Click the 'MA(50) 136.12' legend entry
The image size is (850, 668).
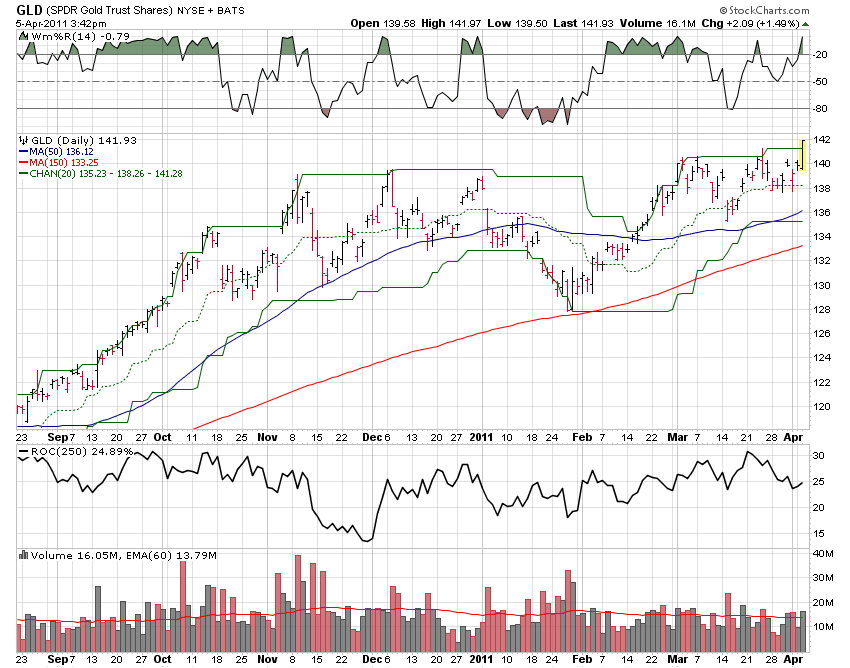(61, 152)
